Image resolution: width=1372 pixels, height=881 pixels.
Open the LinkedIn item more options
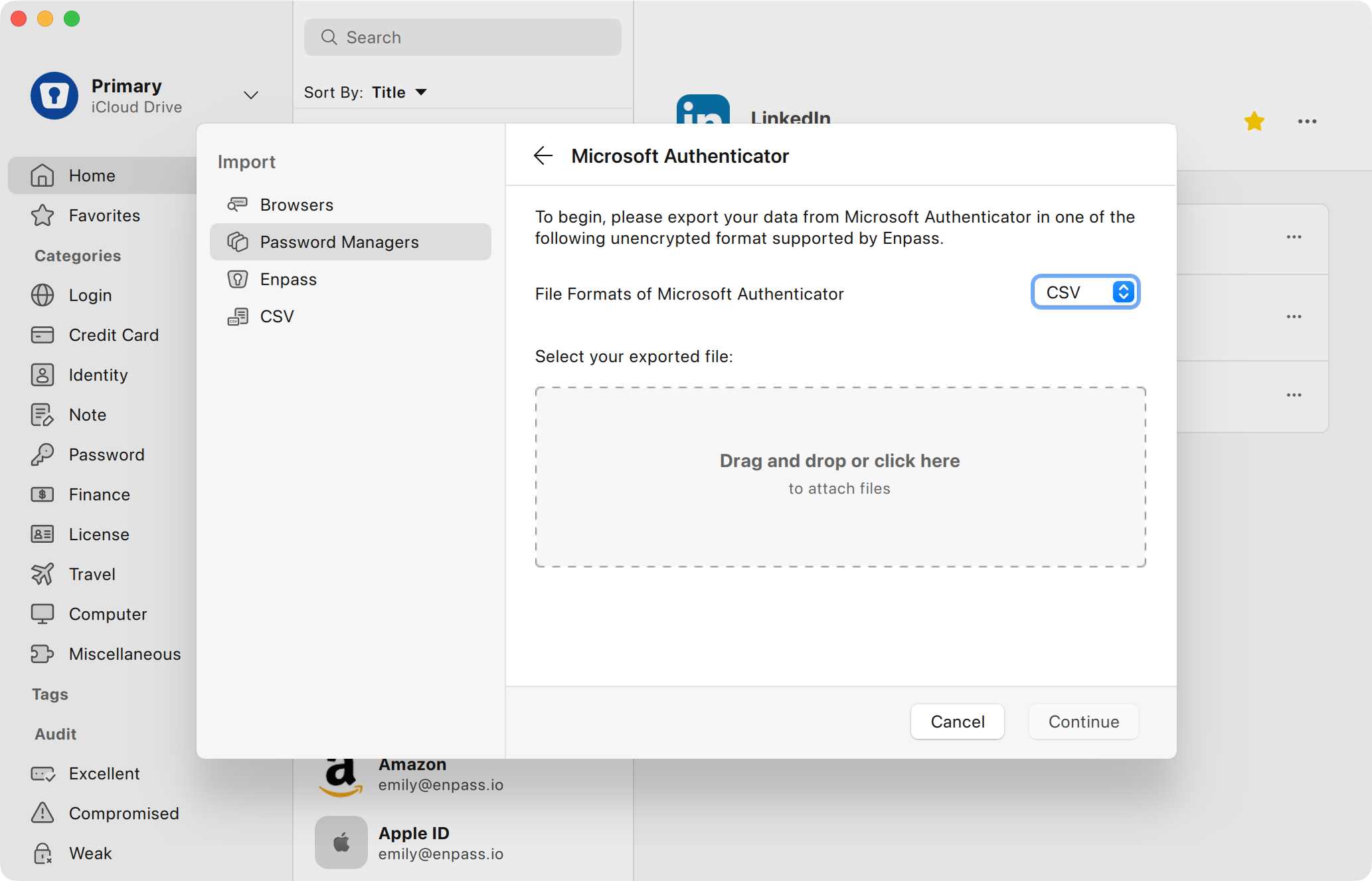pos(1307,121)
